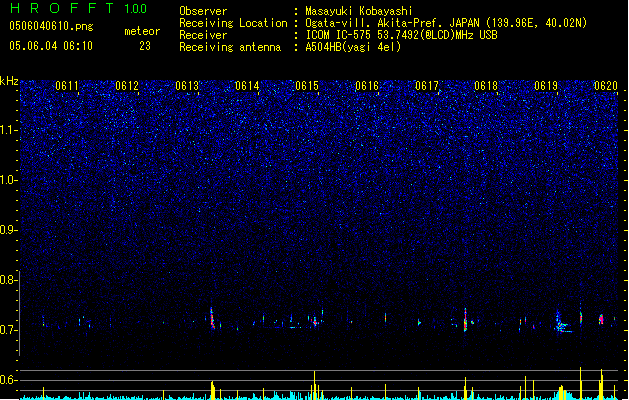Click the A504HB(yagi 4el) antenna text
The width and height of the screenshot is (629, 400).
click(353, 47)
